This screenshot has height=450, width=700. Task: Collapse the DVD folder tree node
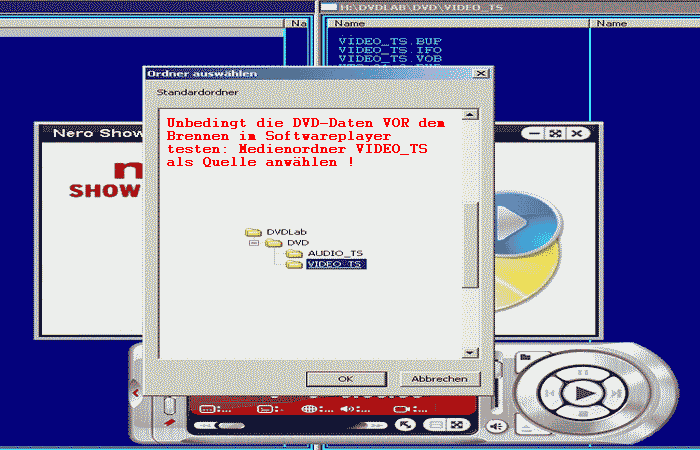coord(254,242)
